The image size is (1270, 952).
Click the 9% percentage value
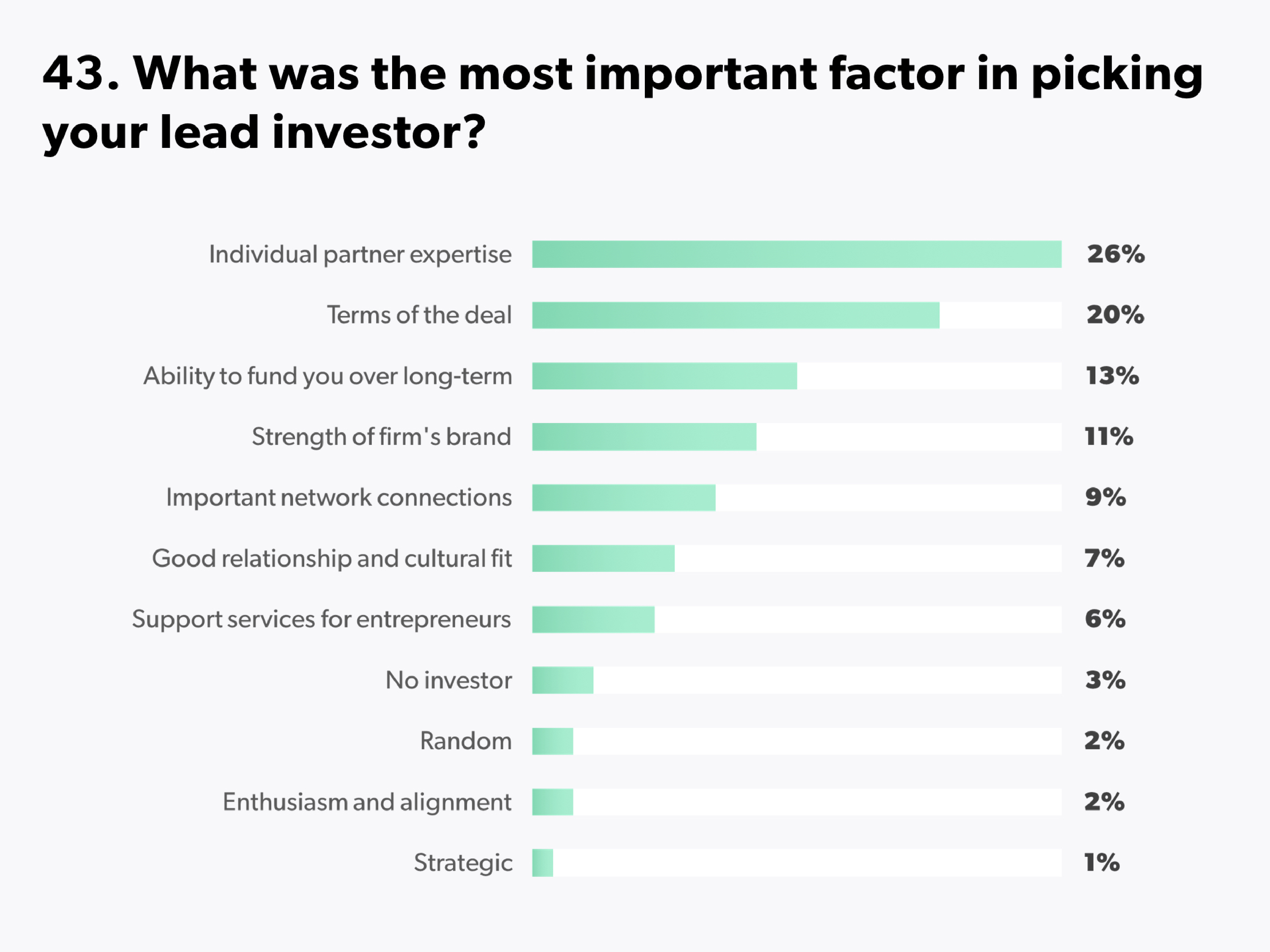(1105, 498)
